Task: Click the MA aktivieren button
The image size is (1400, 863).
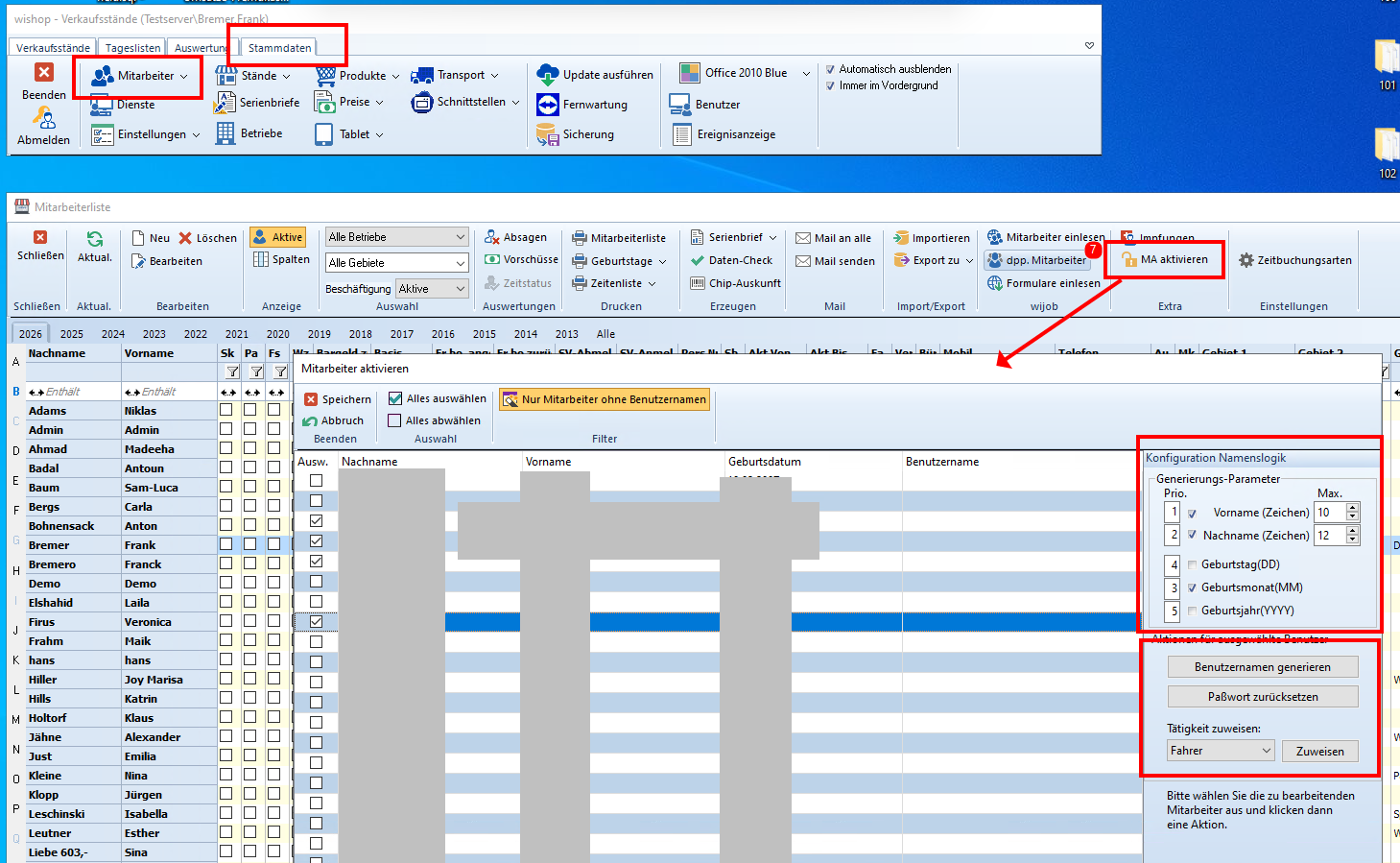Action: 1164,259
